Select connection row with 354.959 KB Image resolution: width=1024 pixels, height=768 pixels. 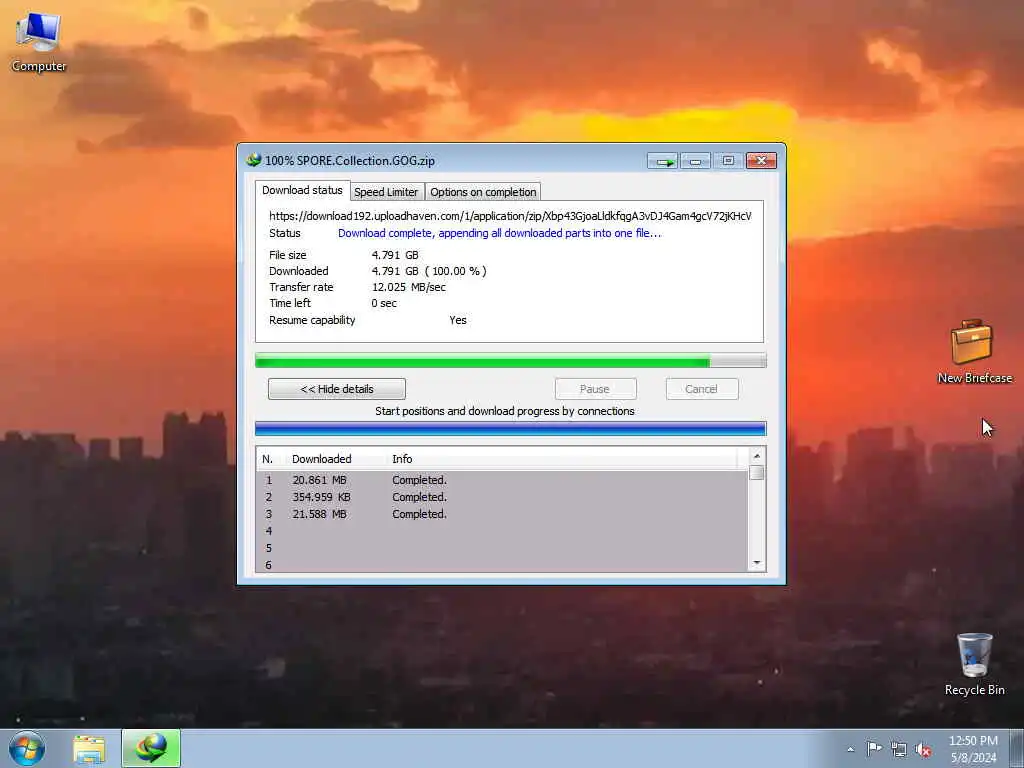pos(502,497)
